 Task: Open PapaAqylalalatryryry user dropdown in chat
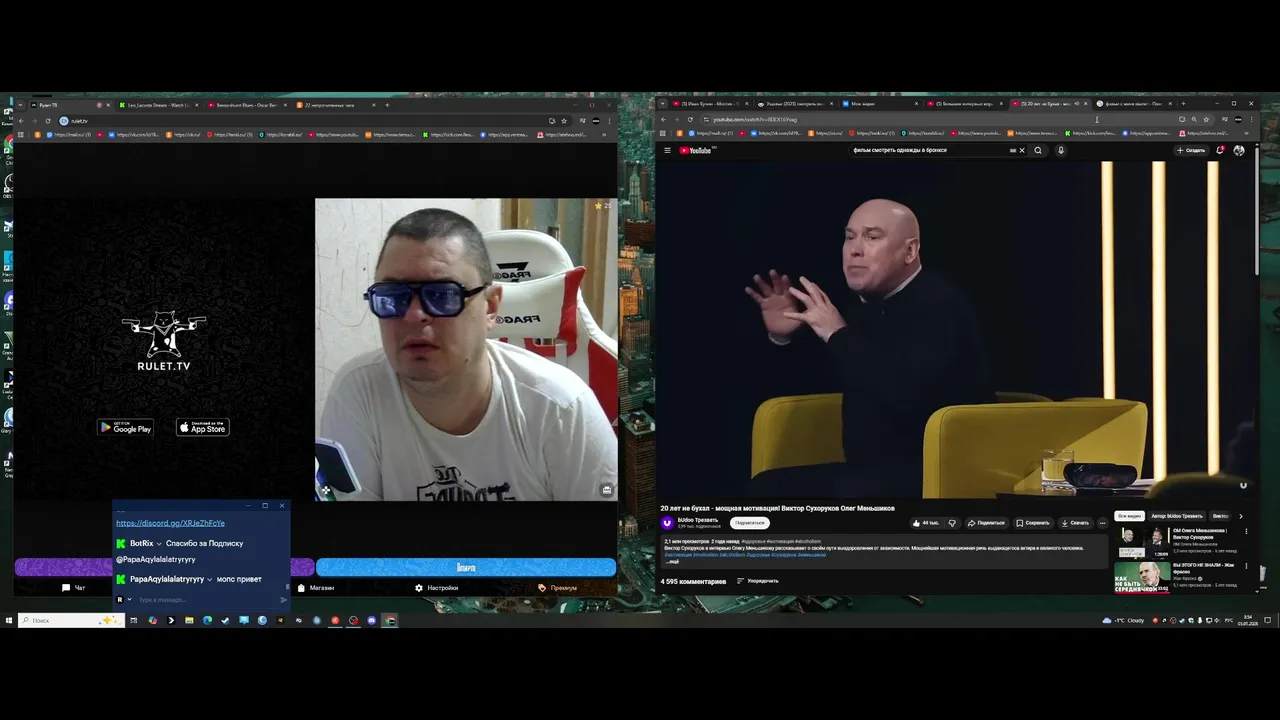pos(209,579)
